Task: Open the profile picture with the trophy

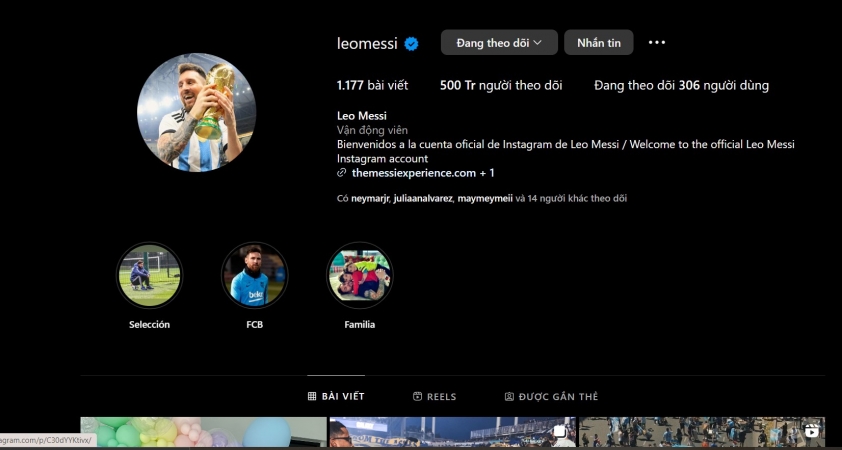Action: tap(197, 112)
